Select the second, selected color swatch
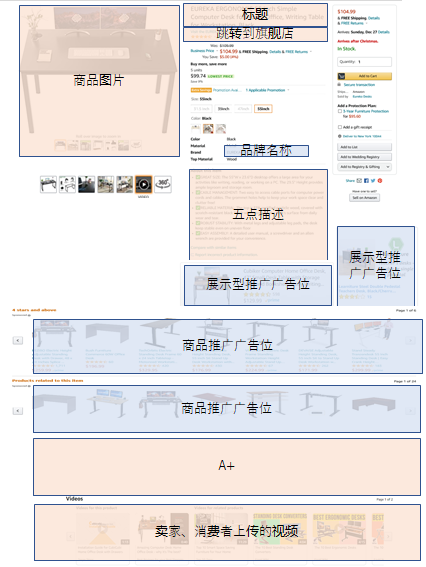 coord(208,128)
